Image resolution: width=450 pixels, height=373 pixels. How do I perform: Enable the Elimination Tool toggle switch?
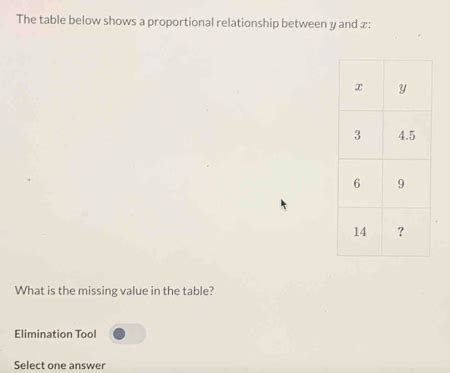[127, 334]
